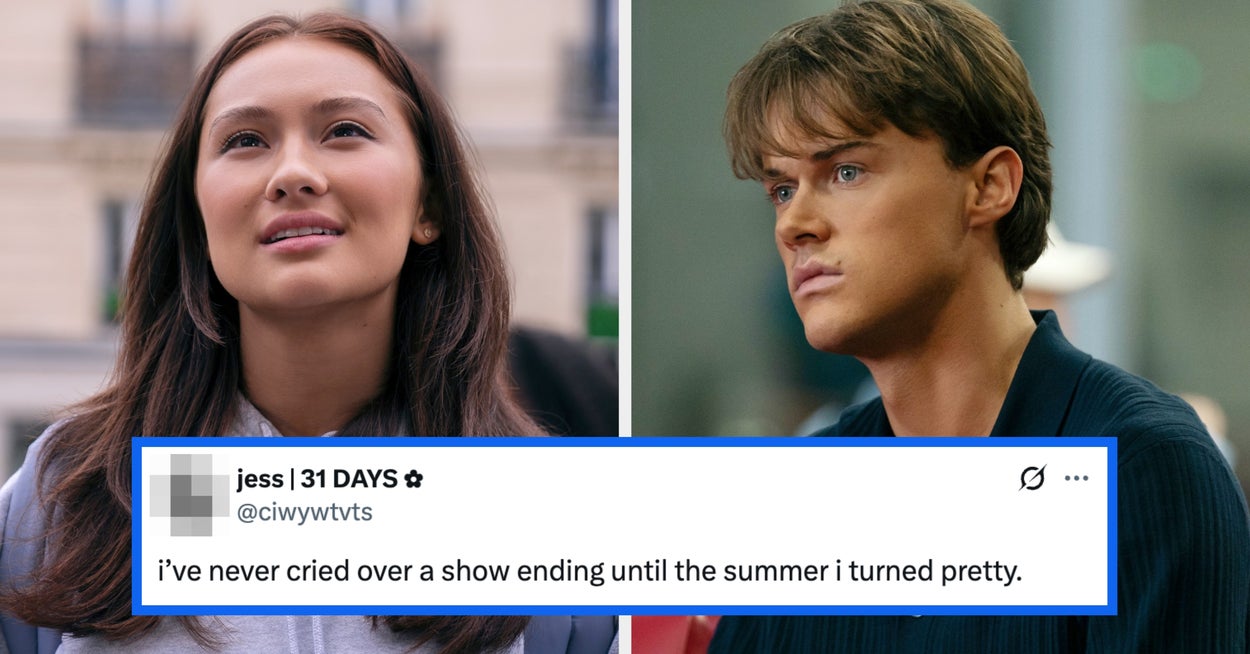Click the blurred white hat behind the man
The width and height of the screenshot is (1250, 654).
pos(1068,260)
